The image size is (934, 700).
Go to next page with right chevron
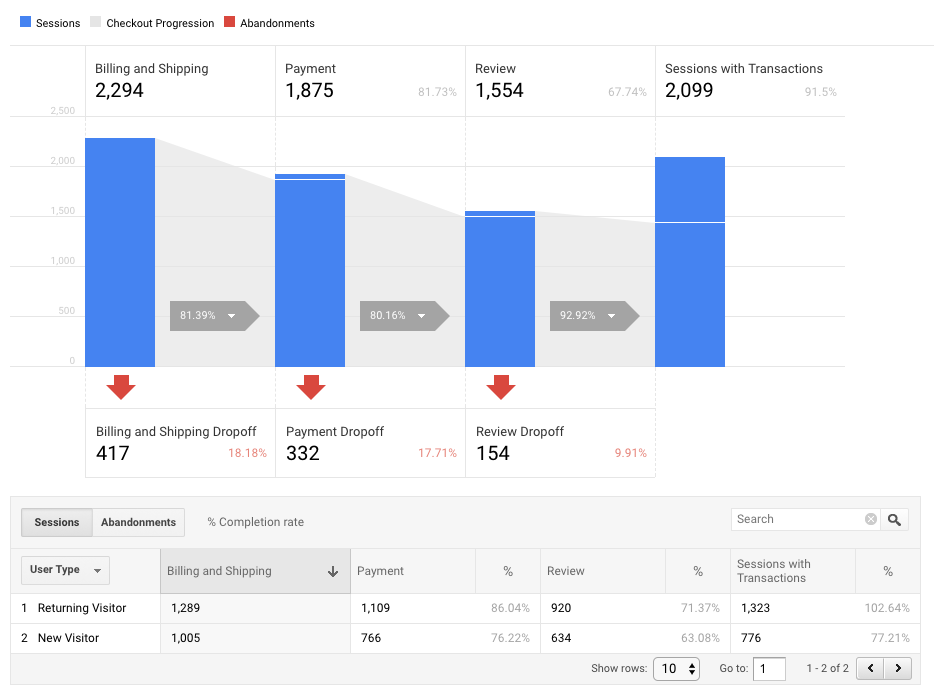pos(898,668)
